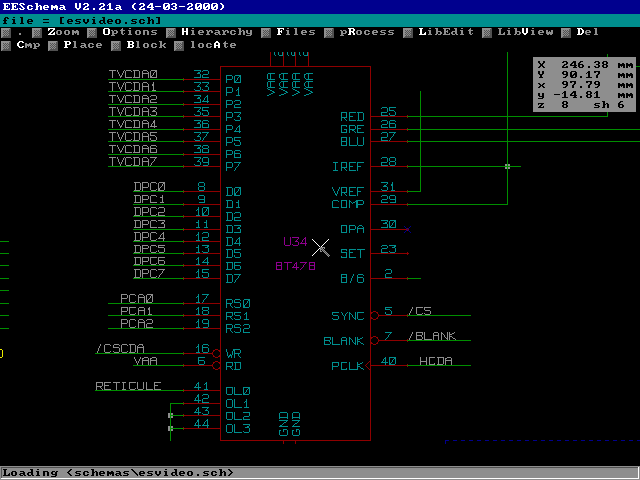Viewport: 640px width, 480px height.
Task: Click the COMP pin name
Action: (x=348, y=204)
